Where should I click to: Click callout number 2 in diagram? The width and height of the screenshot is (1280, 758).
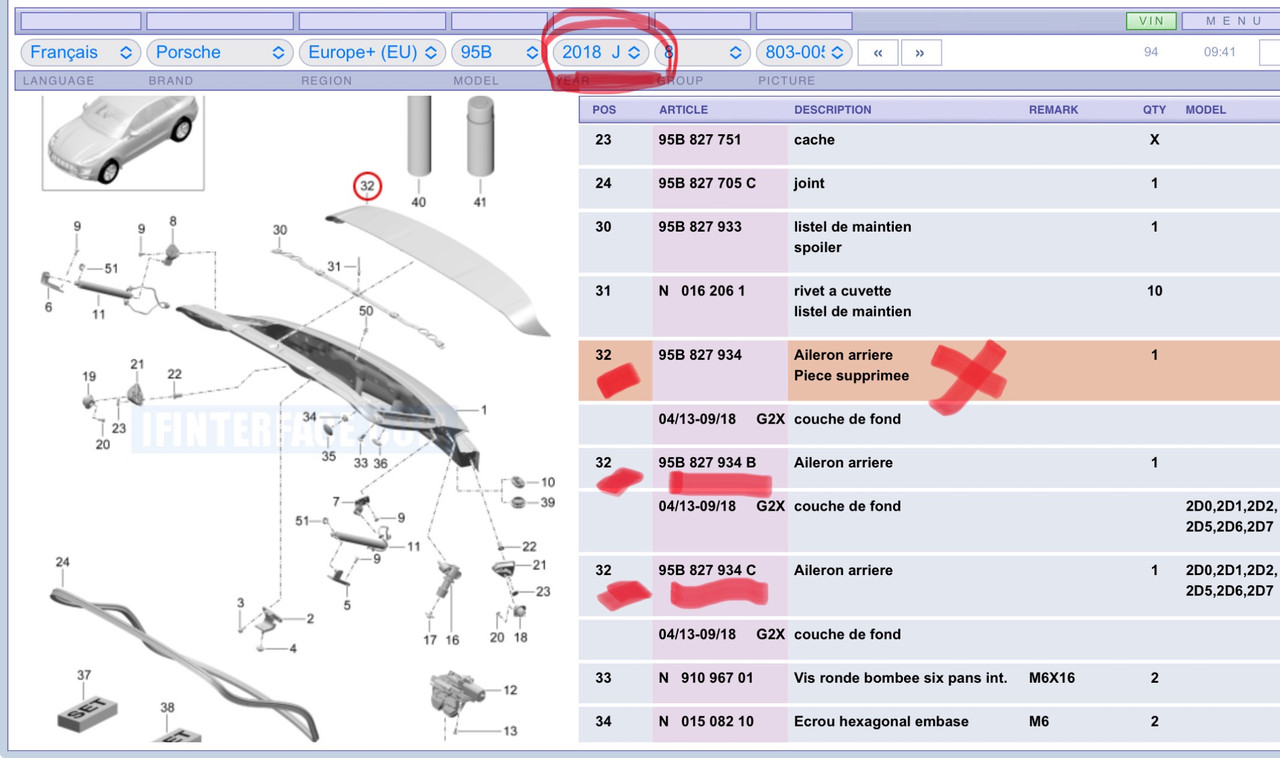point(310,619)
